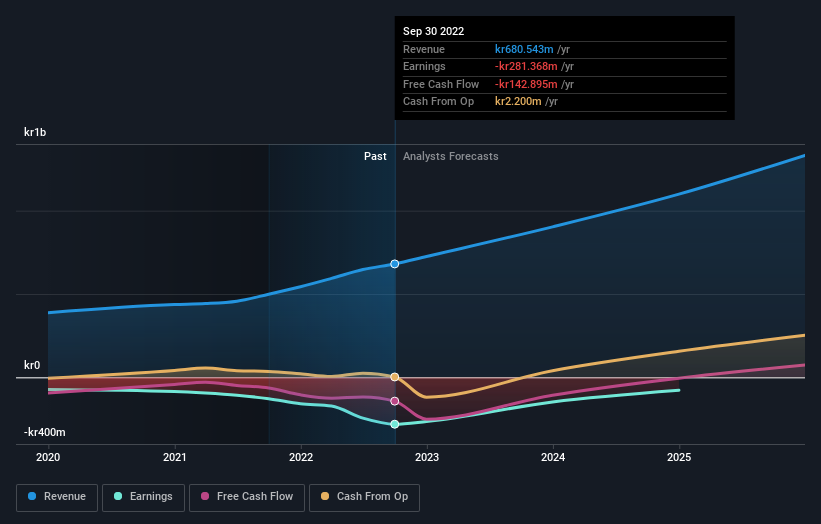Select the Revenue data point marker on the chart
The height and width of the screenshot is (524, 821).
395,264
